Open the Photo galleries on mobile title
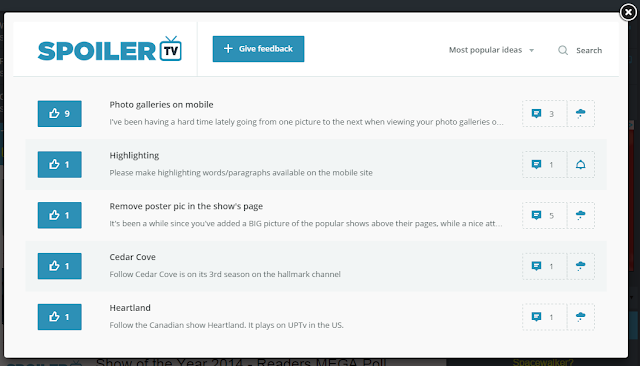 pos(161,104)
